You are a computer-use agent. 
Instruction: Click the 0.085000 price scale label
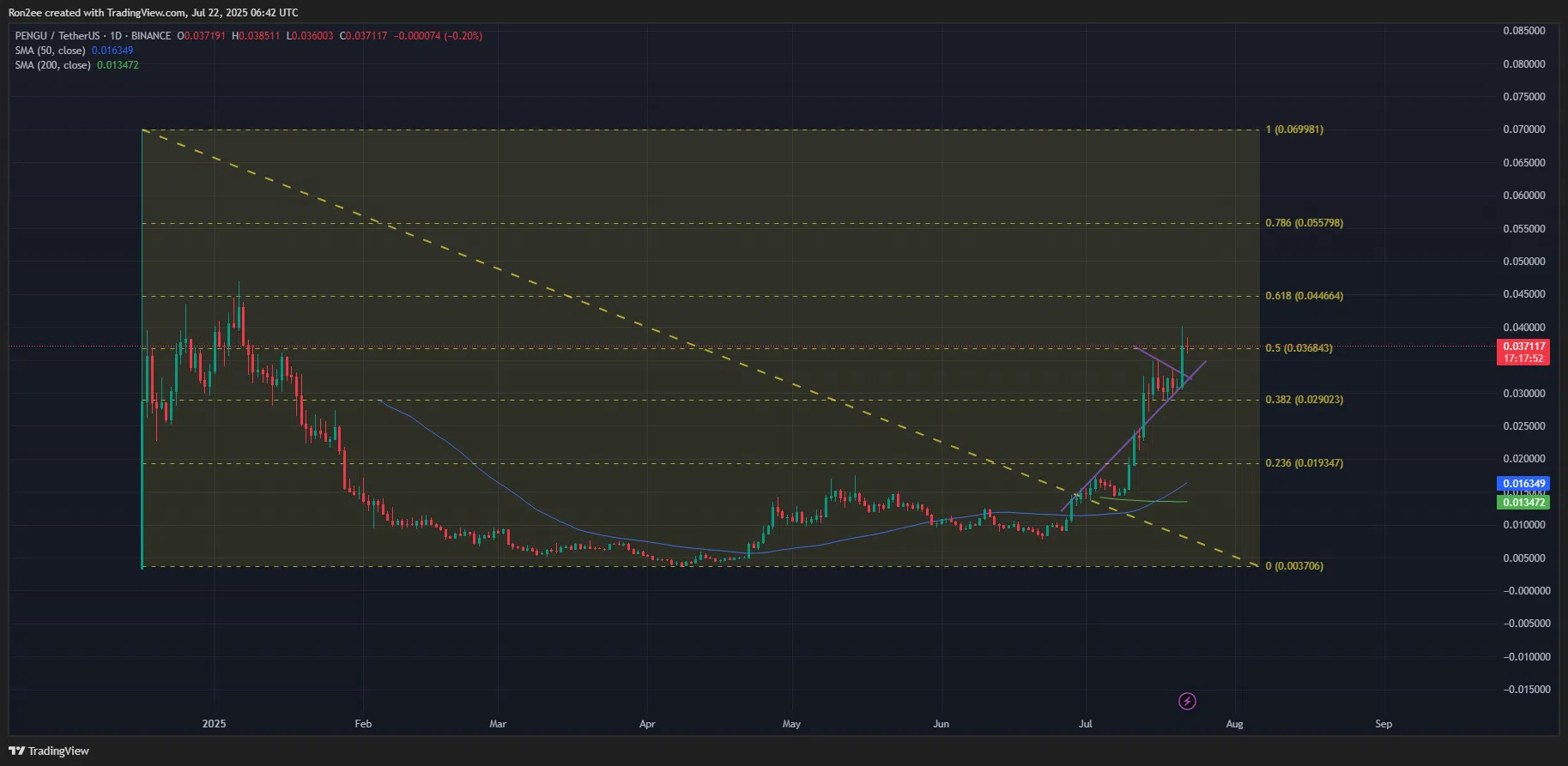pos(1523,31)
